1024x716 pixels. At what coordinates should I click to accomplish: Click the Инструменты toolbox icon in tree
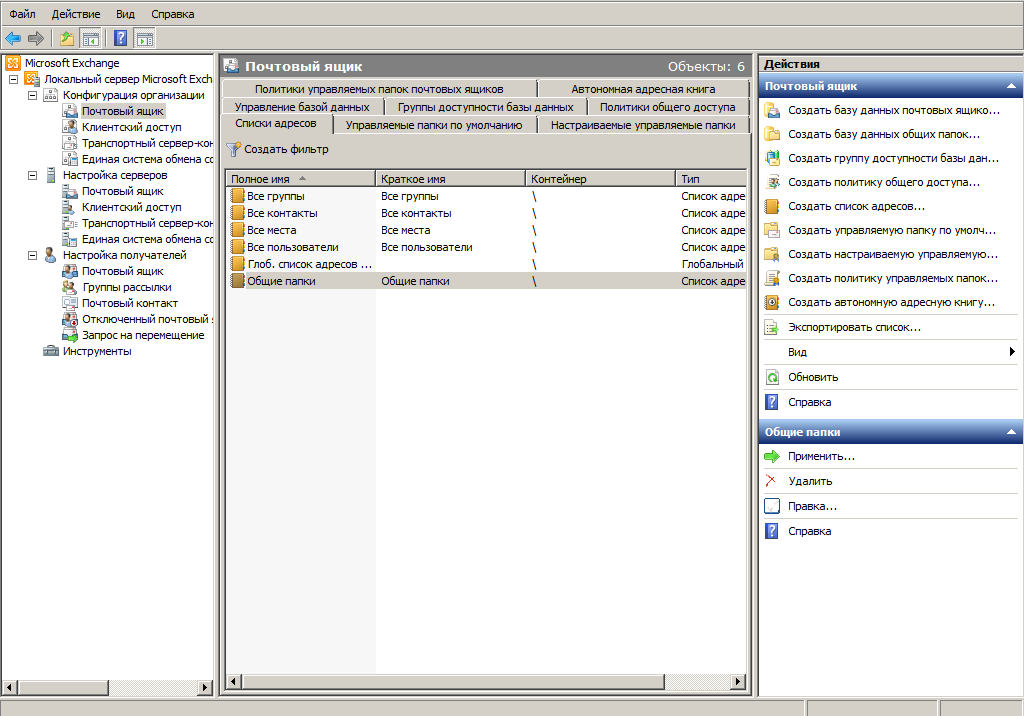point(50,351)
